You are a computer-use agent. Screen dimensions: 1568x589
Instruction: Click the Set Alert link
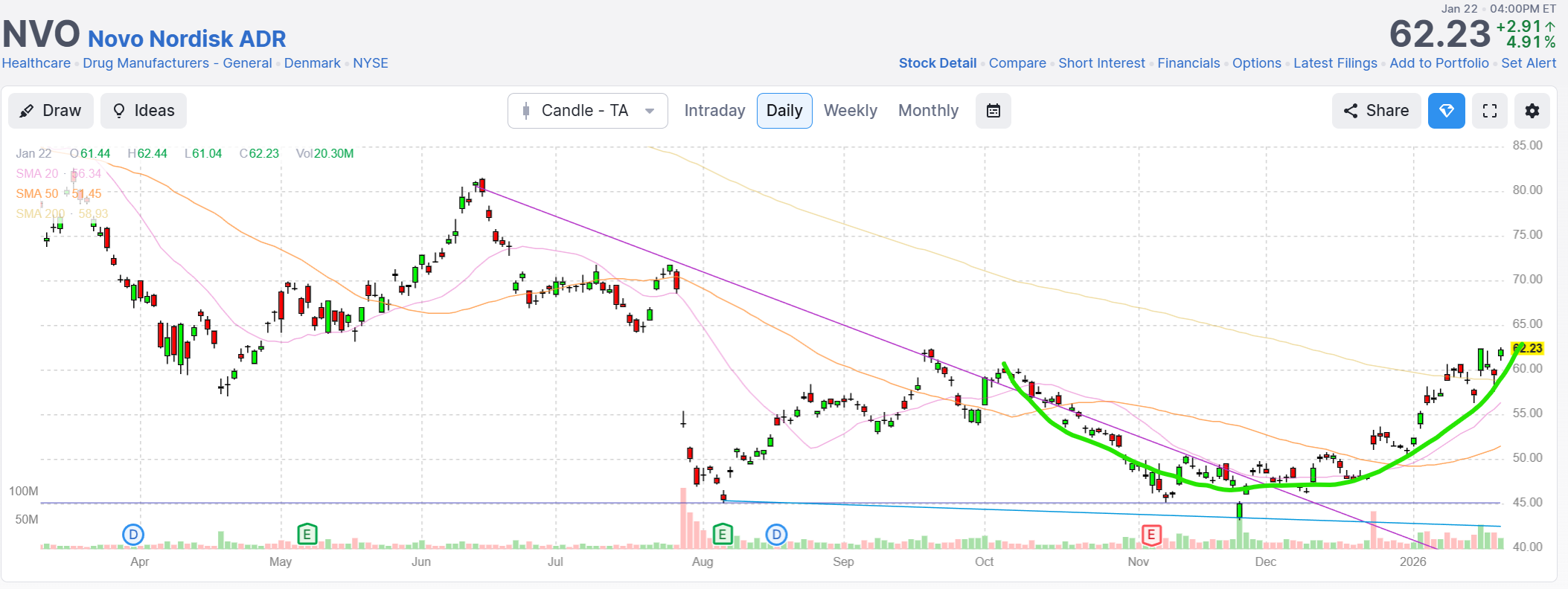click(1528, 63)
